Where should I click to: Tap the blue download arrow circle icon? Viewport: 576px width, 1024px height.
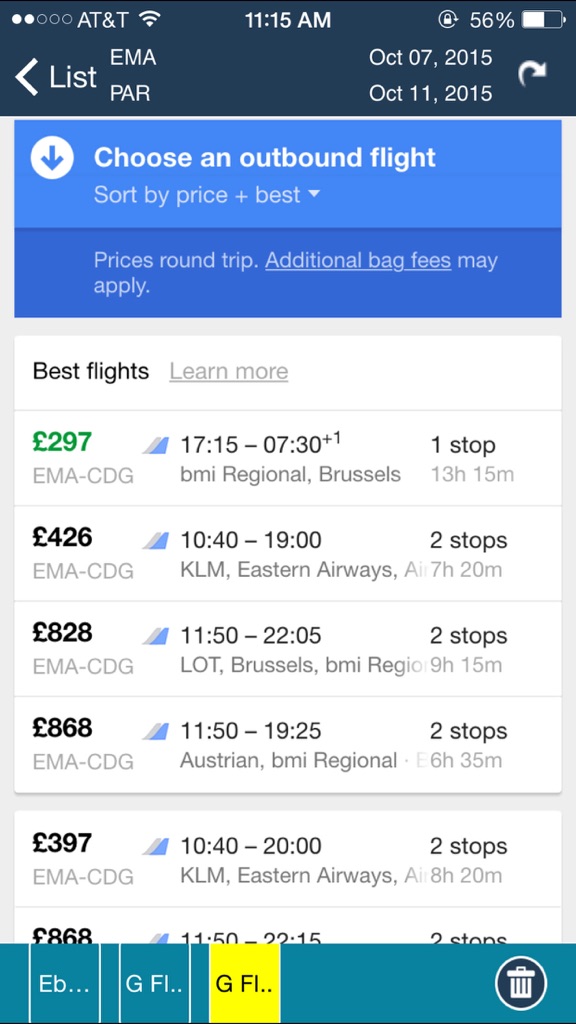coord(52,158)
